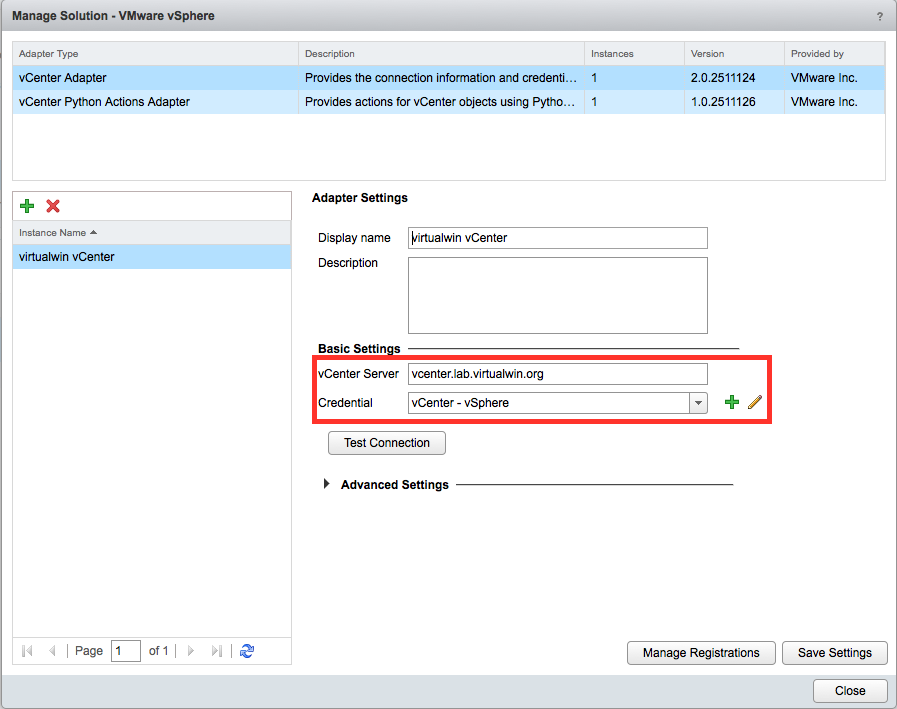Go to the next page of instances

pyautogui.click(x=191, y=651)
